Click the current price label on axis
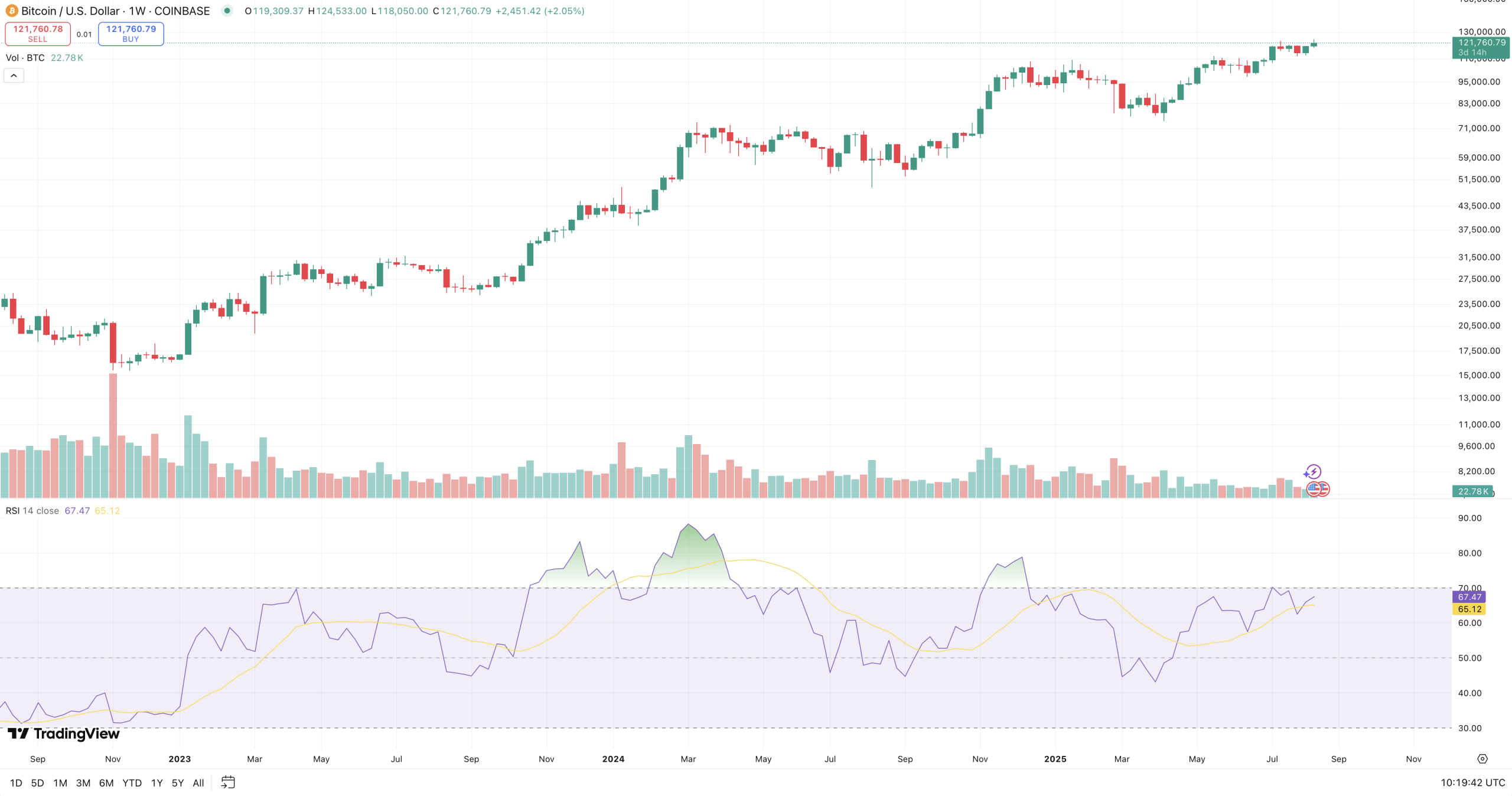 [1481, 47]
